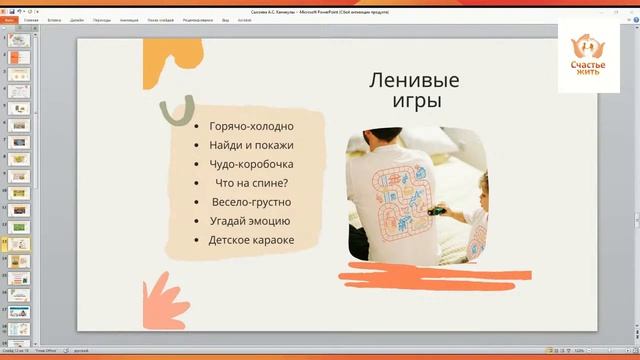Viewport: 640px width, 360px height.
Task: Select slide 2 thumbnail
Action: [19, 58]
